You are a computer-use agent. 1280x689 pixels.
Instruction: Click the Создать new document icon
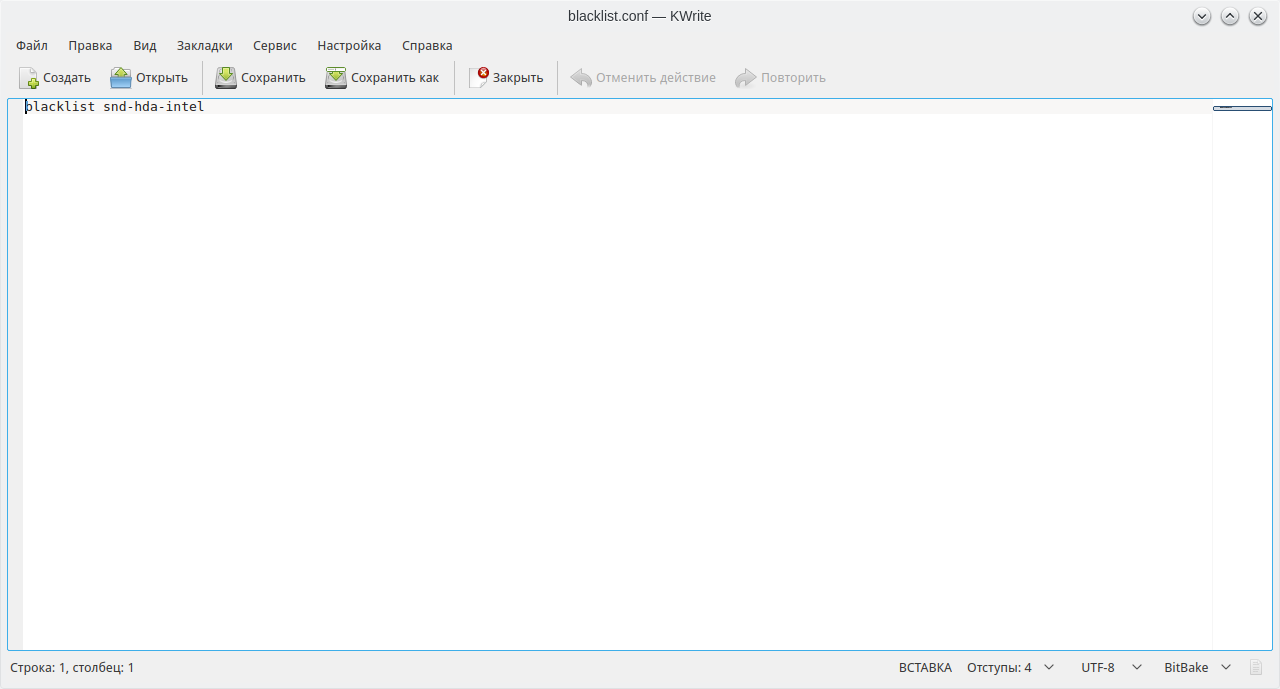pos(28,78)
